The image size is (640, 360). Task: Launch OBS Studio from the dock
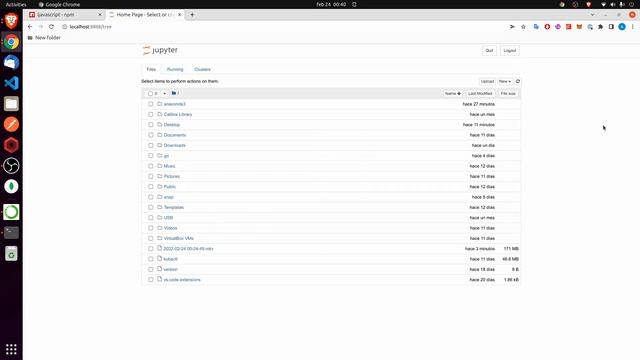[x=11, y=166]
